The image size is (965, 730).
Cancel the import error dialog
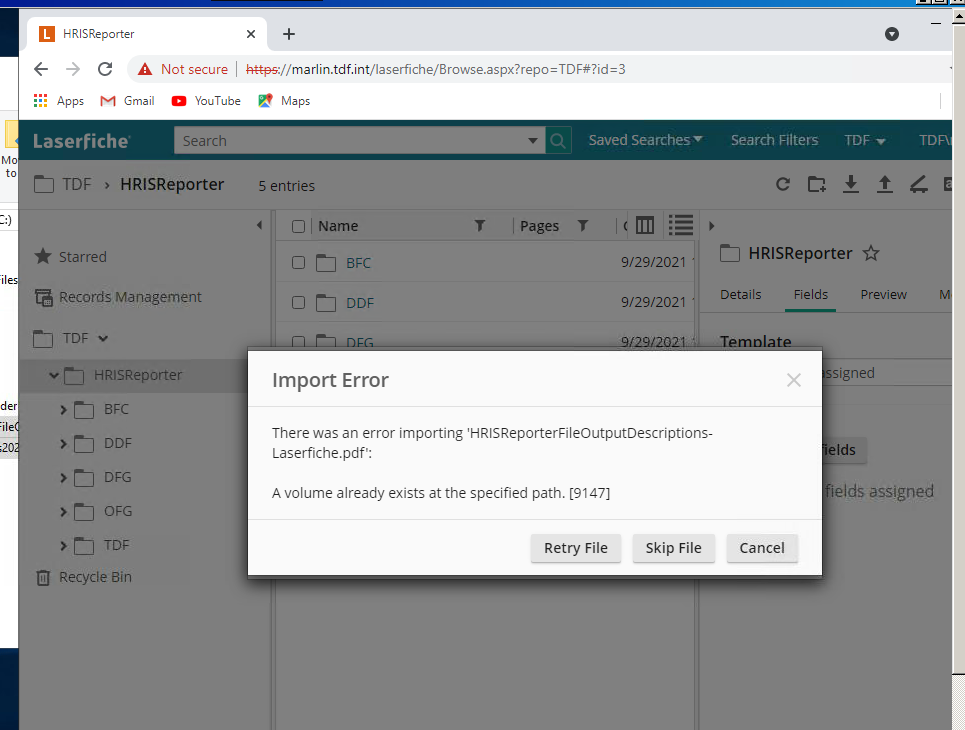point(762,548)
